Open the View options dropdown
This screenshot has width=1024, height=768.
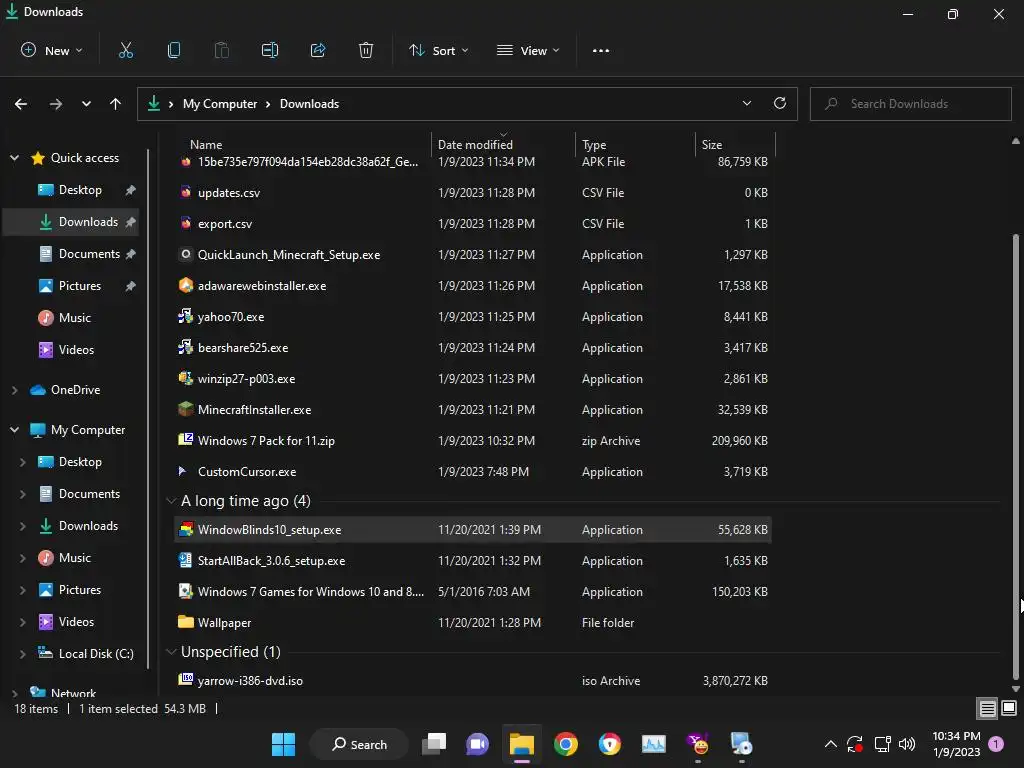[x=528, y=50]
